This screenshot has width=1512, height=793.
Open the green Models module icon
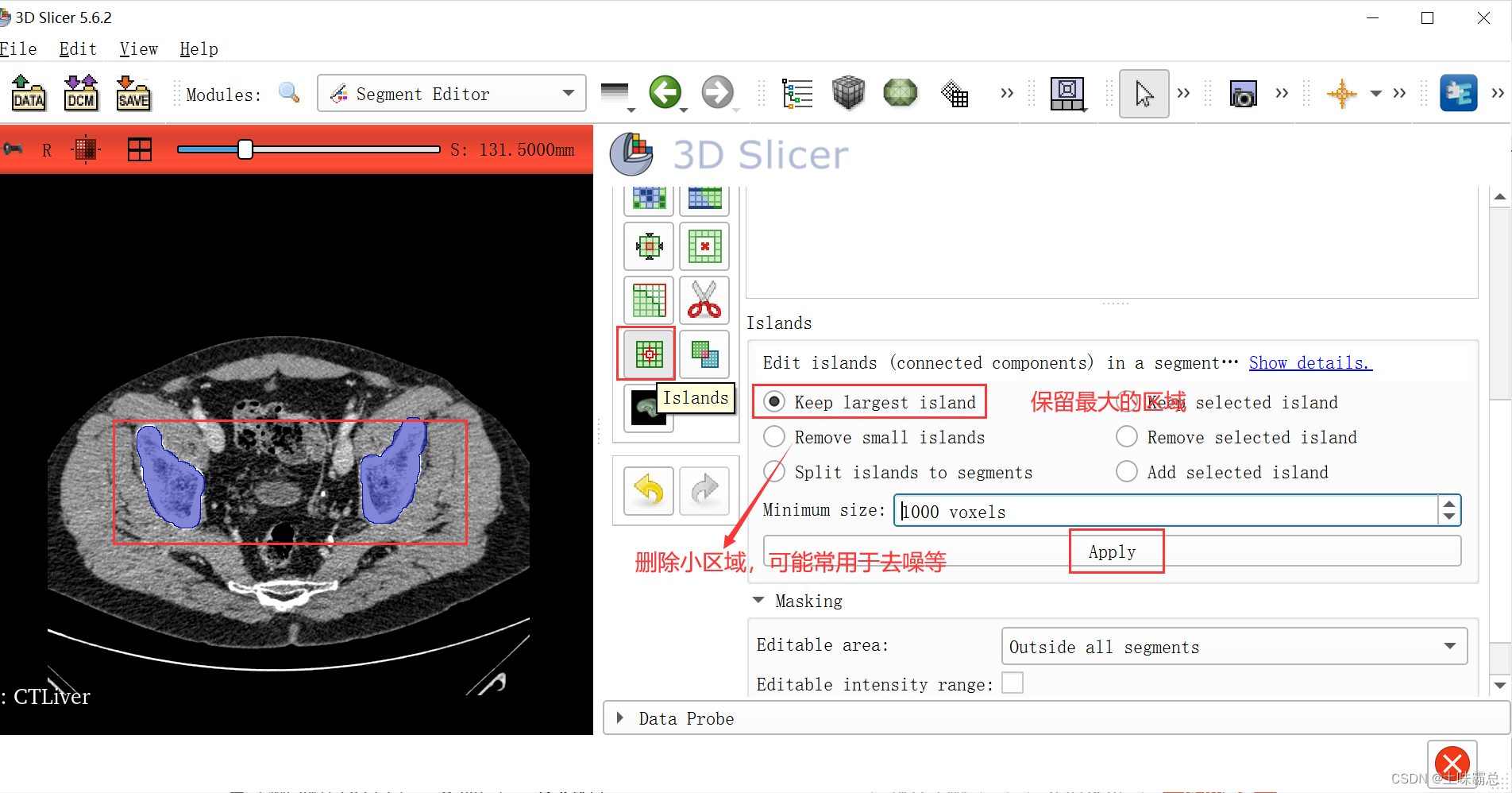901,93
